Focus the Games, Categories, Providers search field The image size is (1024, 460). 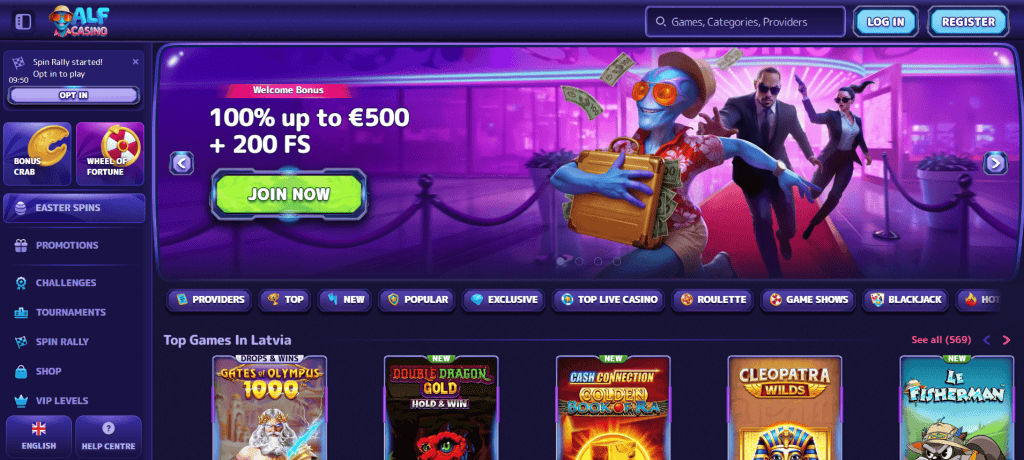tap(745, 22)
